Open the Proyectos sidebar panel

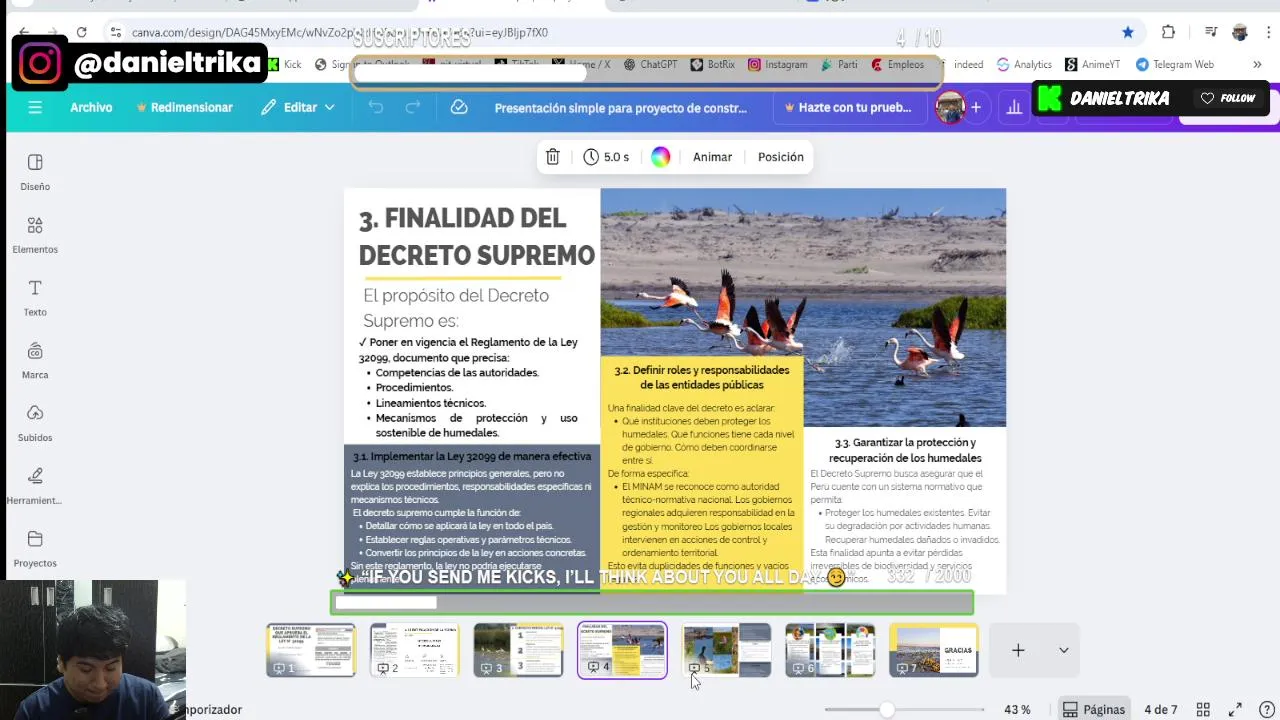pos(35,549)
